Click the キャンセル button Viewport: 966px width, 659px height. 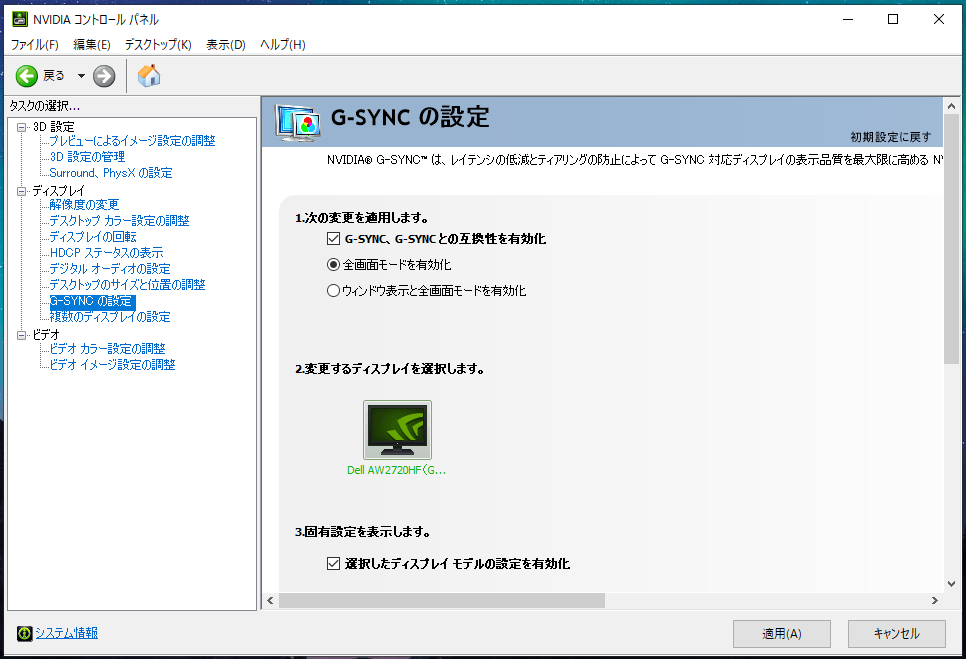896,634
